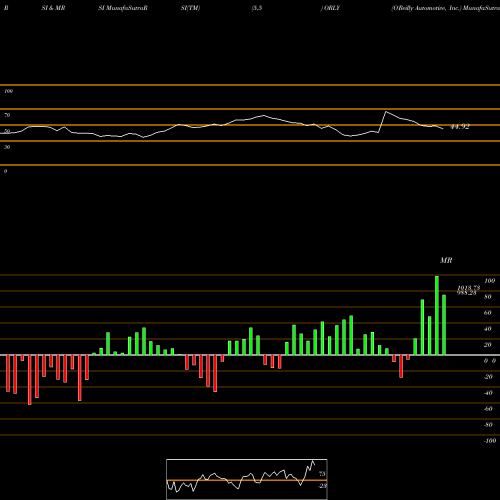Image resolution: width=500 pixels, height=500 pixels.
Task: Click the 'SI & MR' header text
Action: pos(53,8)
